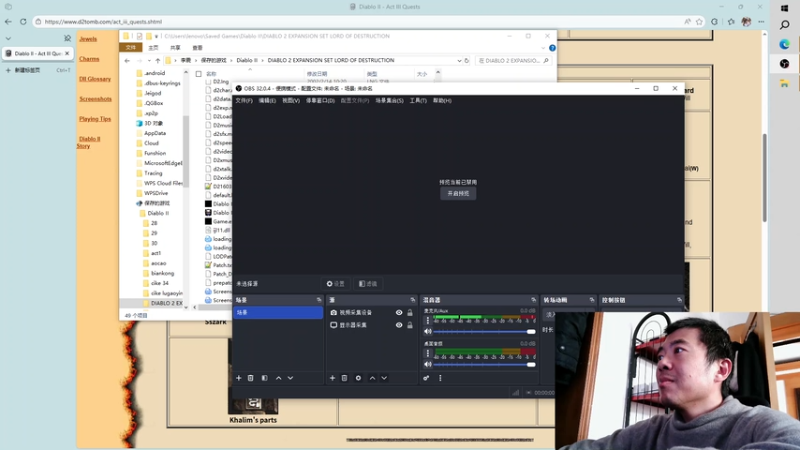Viewport: 800px width, 450px height.
Task: Open 麦克风/Aux channel three-dot options
Action: pyautogui.click(x=428, y=320)
